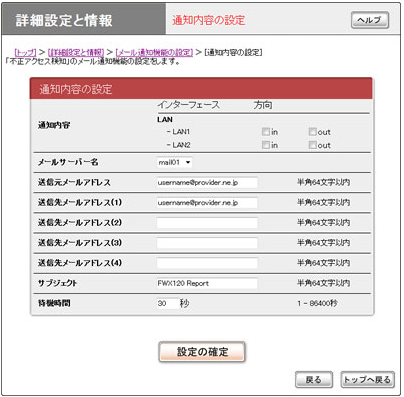This screenshot has height=397, width=404.
Task: Expand the メールサーバー名 mail01 dropdown
Action: (x=174, y=162)
